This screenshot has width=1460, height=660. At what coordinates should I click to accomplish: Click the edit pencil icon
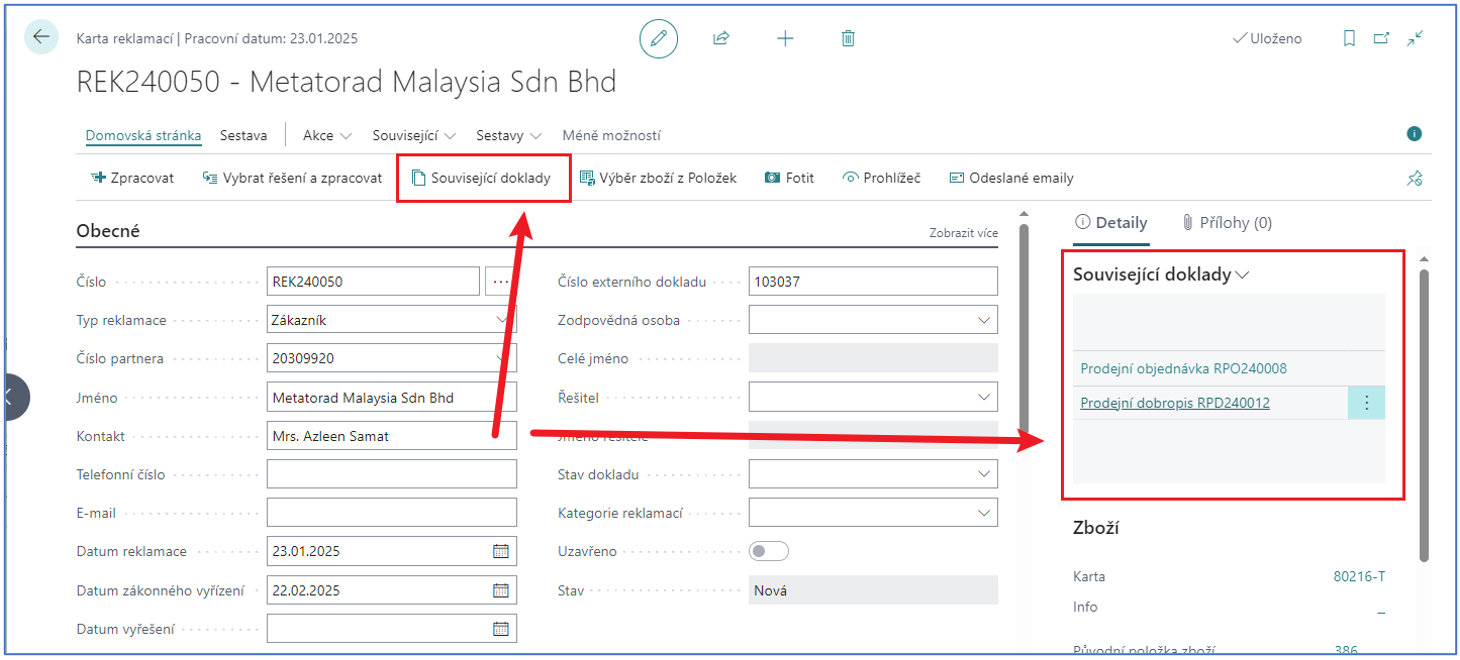tap(658, 39)
